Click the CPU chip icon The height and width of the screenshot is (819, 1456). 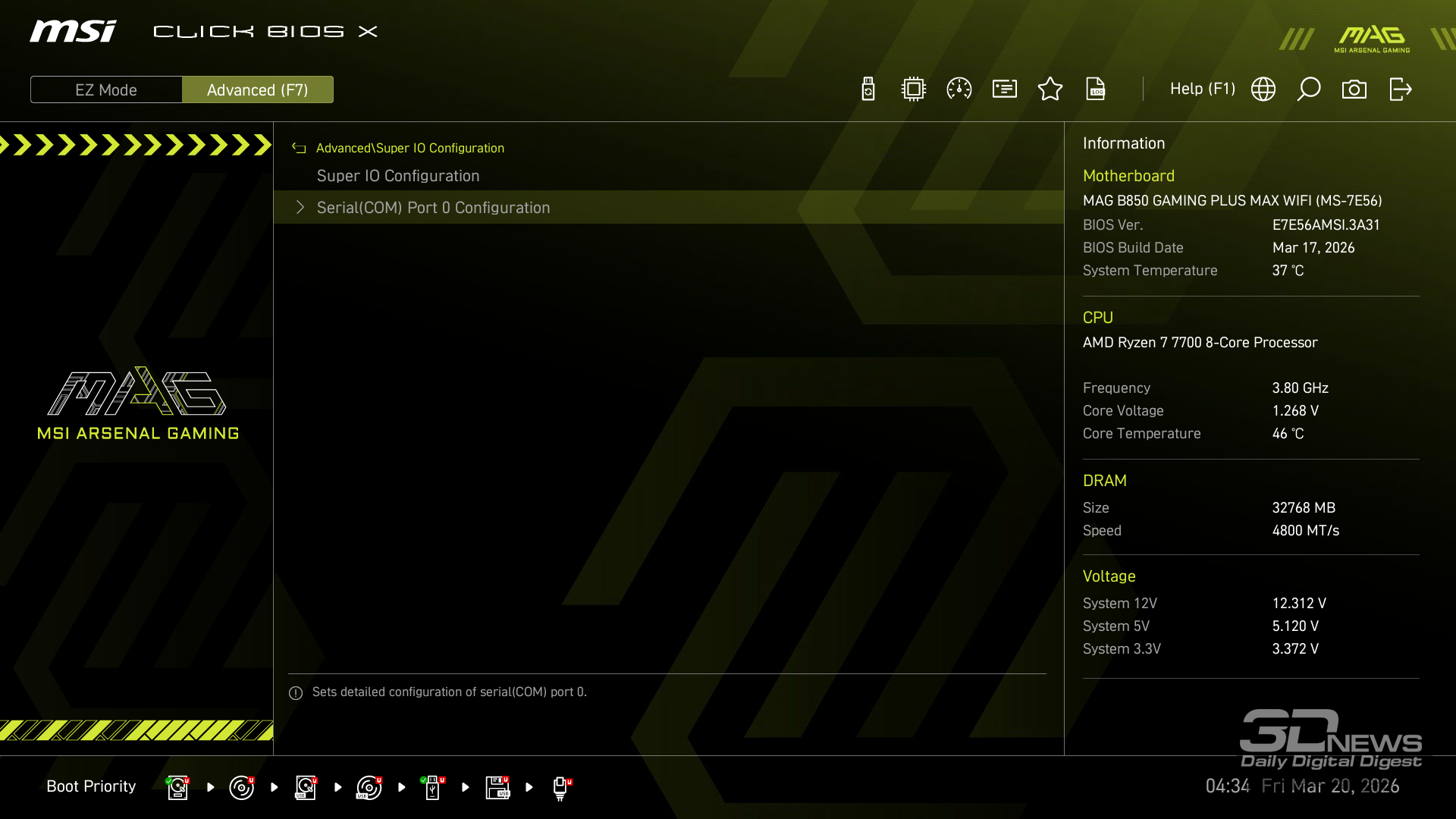pyautogui.click(x=914, y=89)
